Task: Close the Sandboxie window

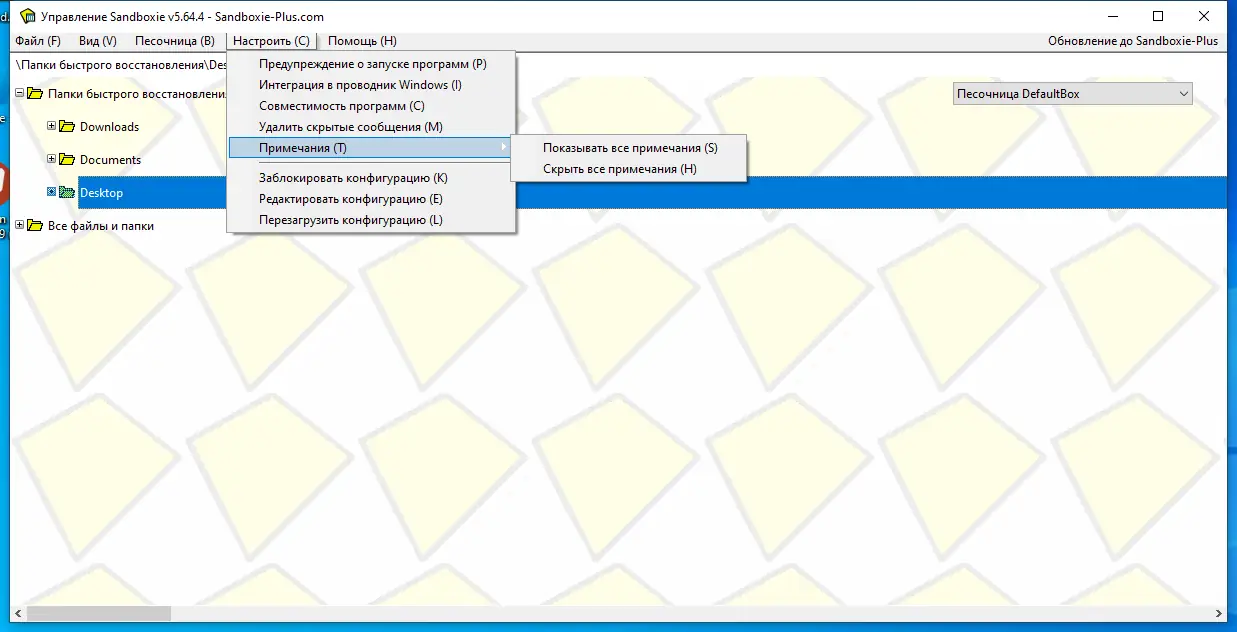Action: (1204, 16)
